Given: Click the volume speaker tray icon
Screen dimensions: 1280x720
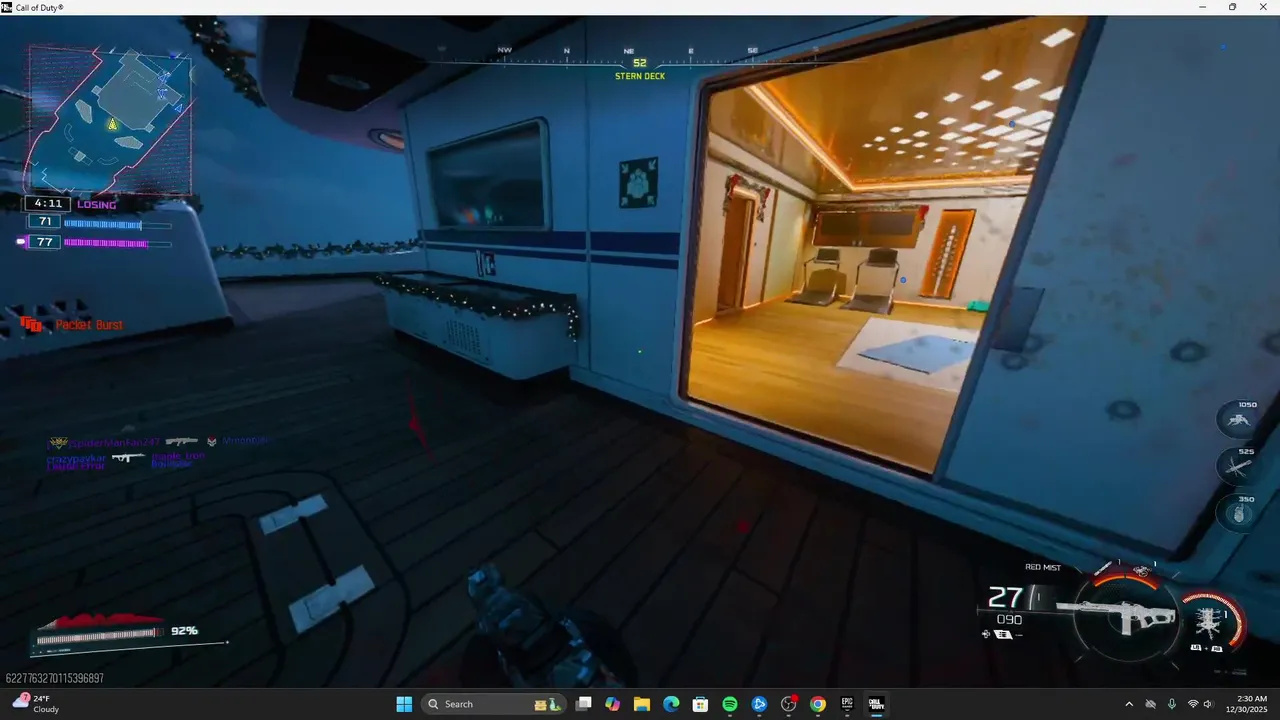Looking at the screenshot, I should pos(1208,704).
